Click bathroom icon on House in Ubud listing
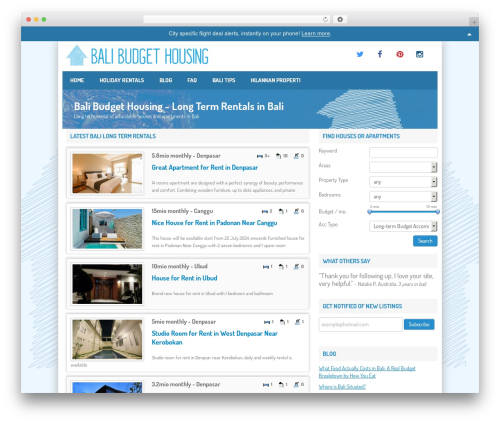The height and width of the screenshot is (423, 500). tap(281, 267)
